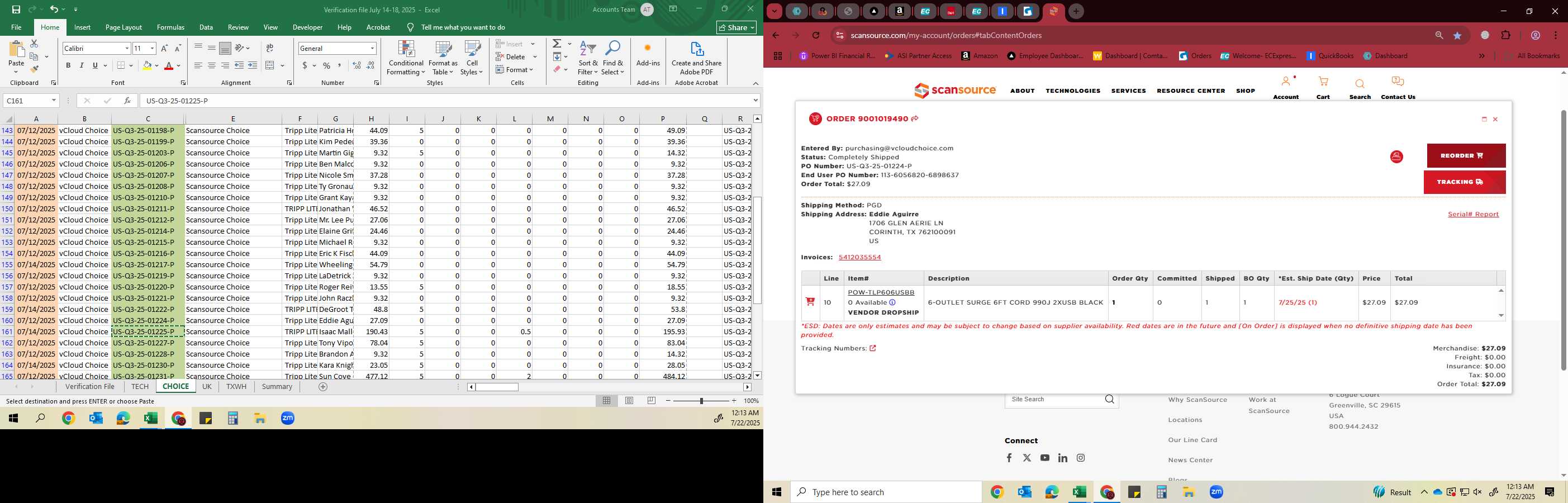Click the Format Painter brush icon
Image resolution: width=1568 pixels, height=503 pixels.
(x=34, y=69)
